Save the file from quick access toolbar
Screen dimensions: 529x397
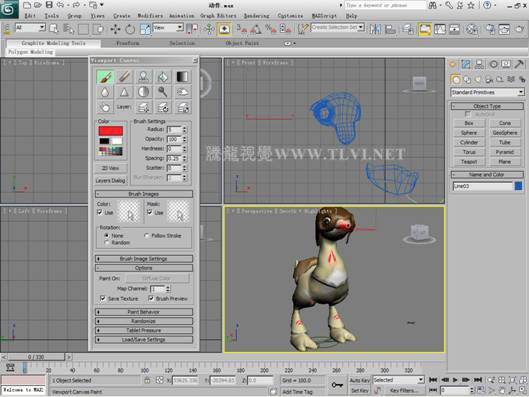coord(49,5)
